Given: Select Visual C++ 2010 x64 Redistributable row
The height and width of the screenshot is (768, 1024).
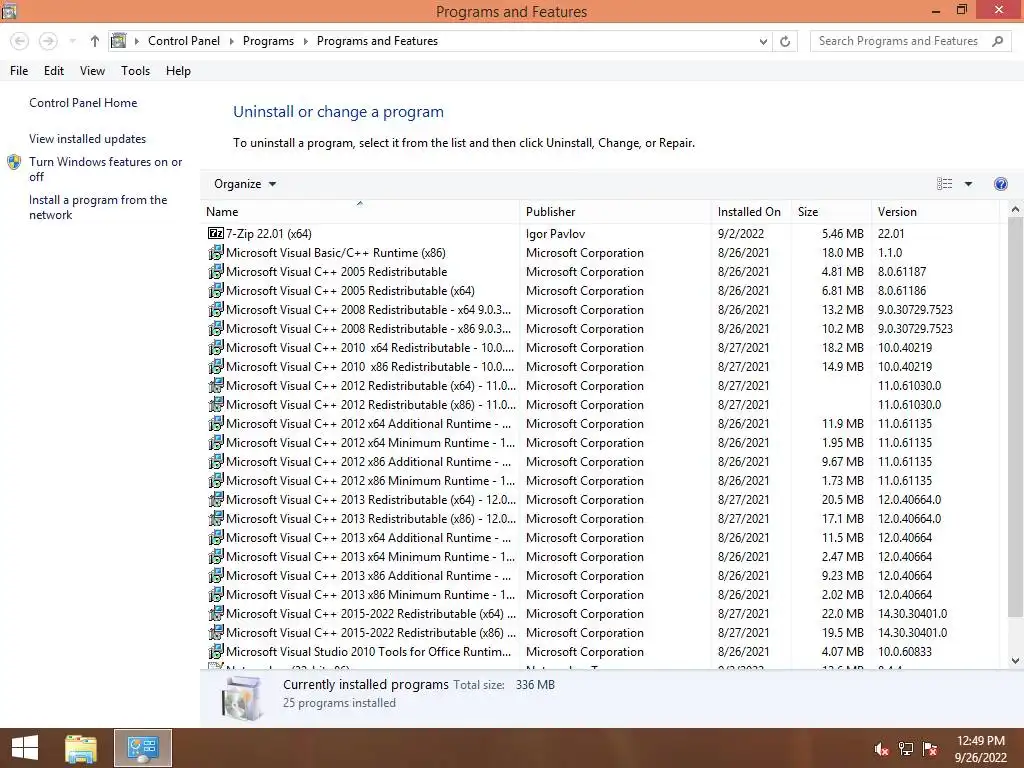Looking at the screenshot, I should pos(601,347).
